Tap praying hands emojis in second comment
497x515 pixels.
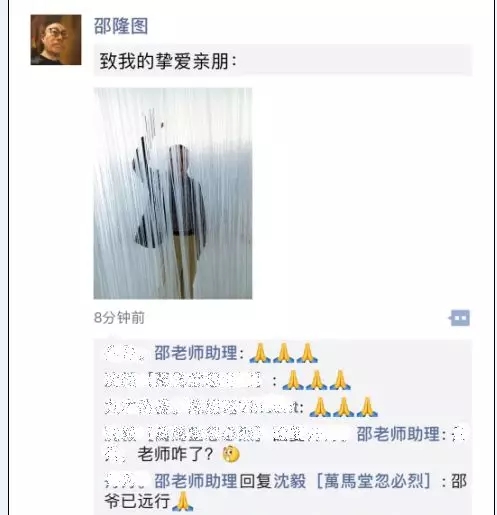[316, 380]
